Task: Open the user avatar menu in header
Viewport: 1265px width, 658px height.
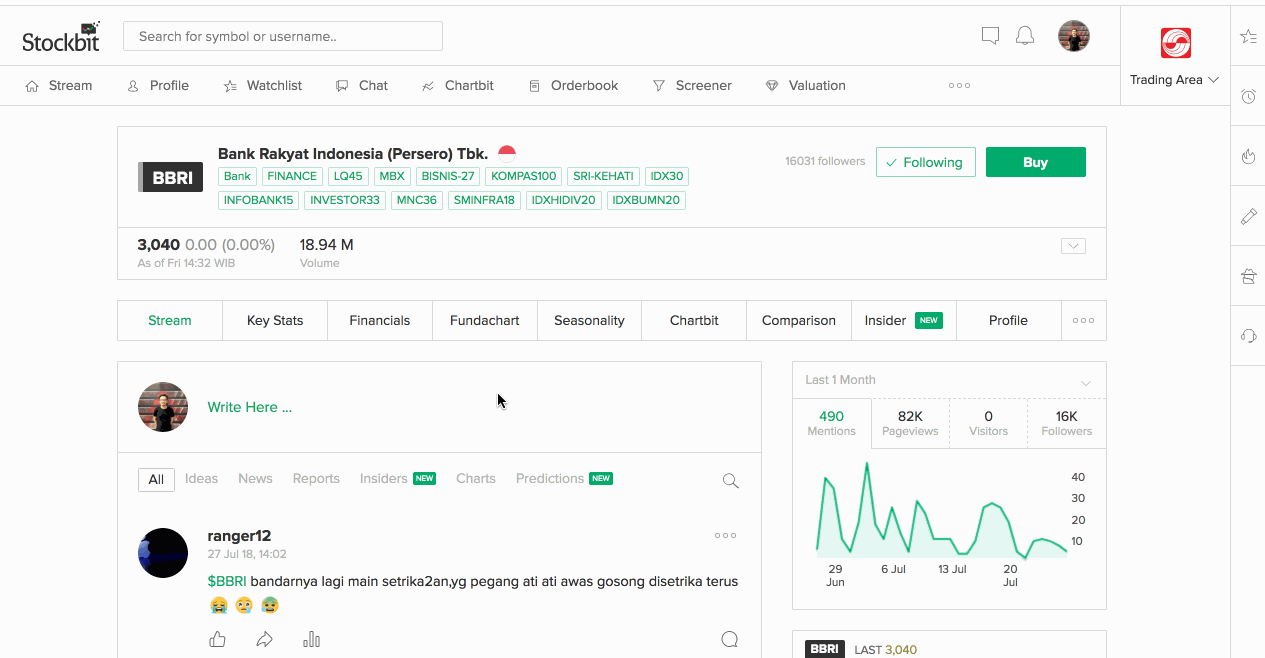Action: 1074,36
